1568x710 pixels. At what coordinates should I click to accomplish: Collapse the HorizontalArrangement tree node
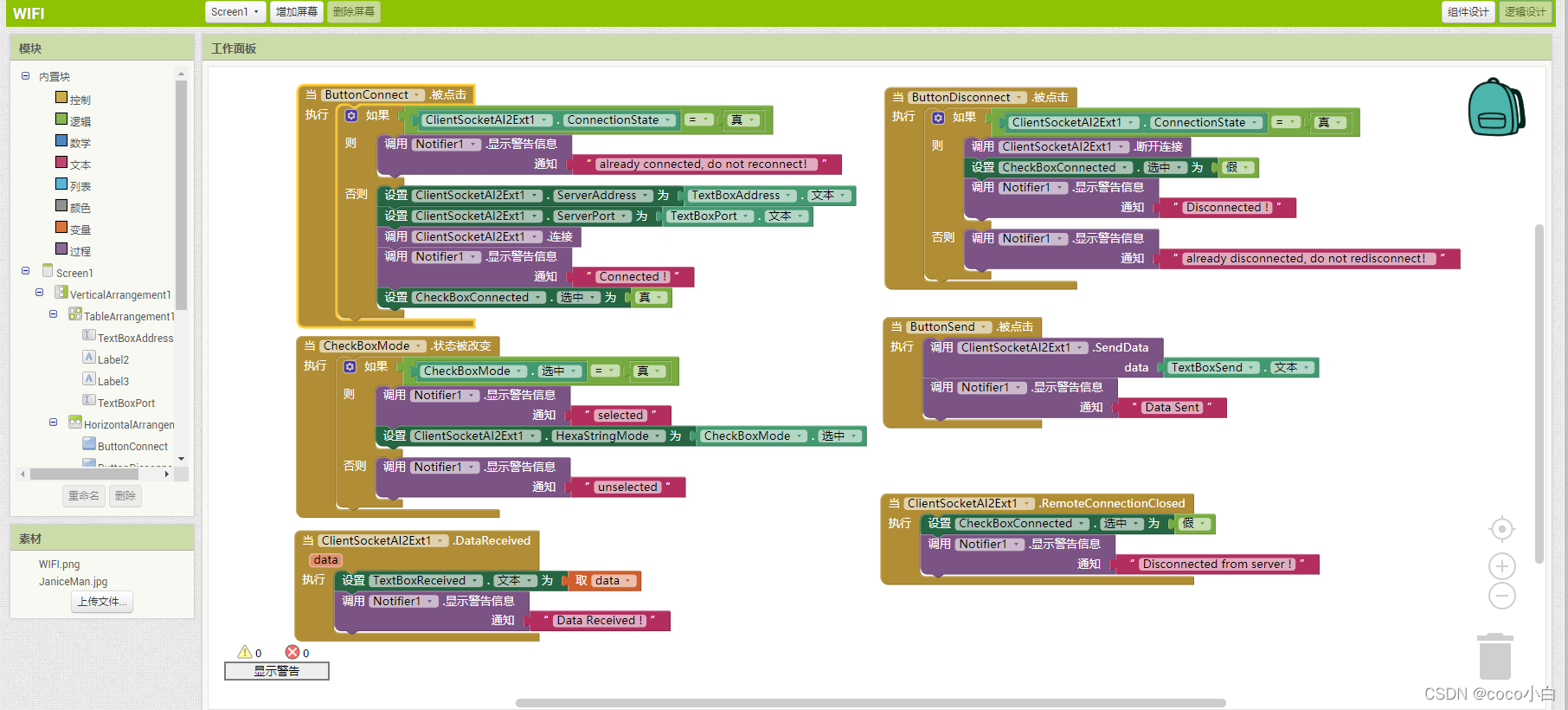pyautogui.click(x=53, y=423)
